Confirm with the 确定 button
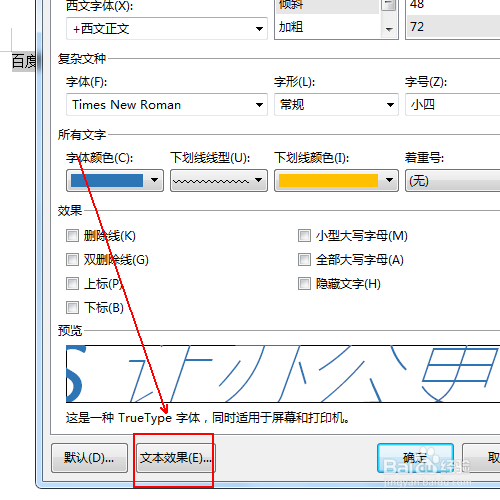Viewport: 500px width, 500px height. tap(415, 458)
